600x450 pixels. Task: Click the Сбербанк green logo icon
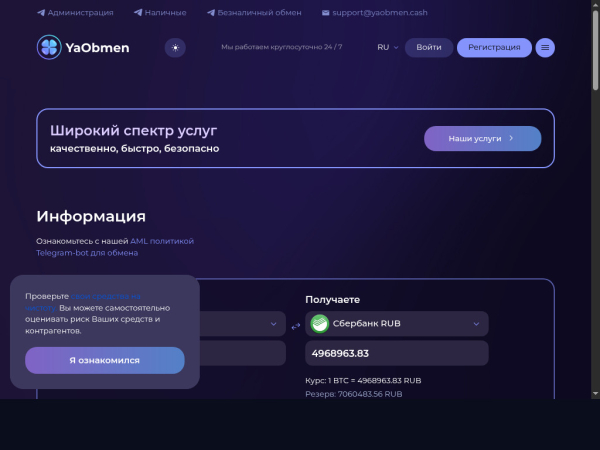[x=320, y=324]
